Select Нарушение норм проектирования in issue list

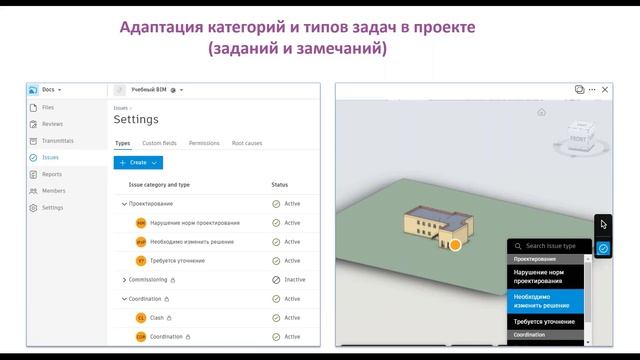(546, 277)
